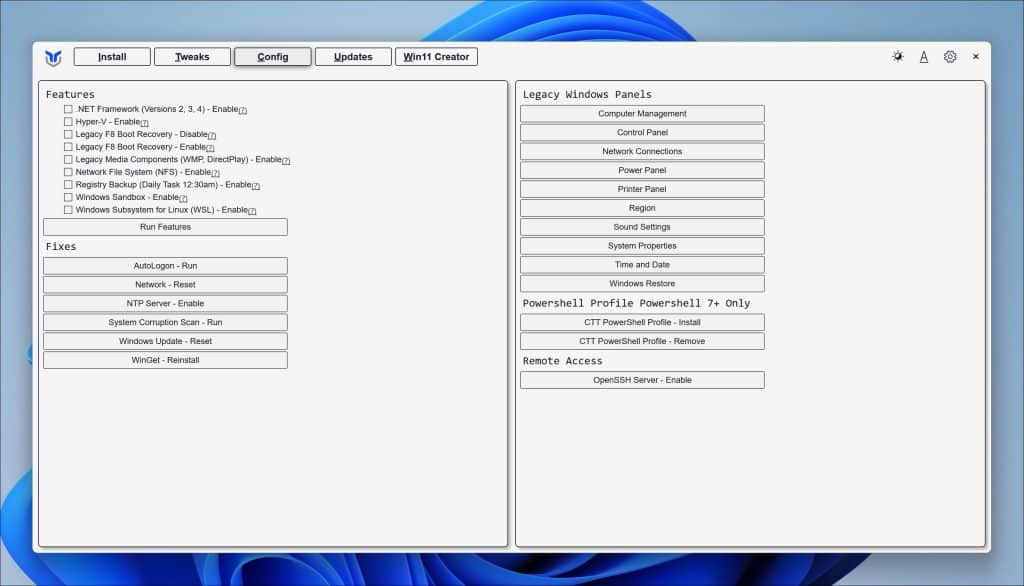Open help for Legacy Media Components feature

click(286, 161)
